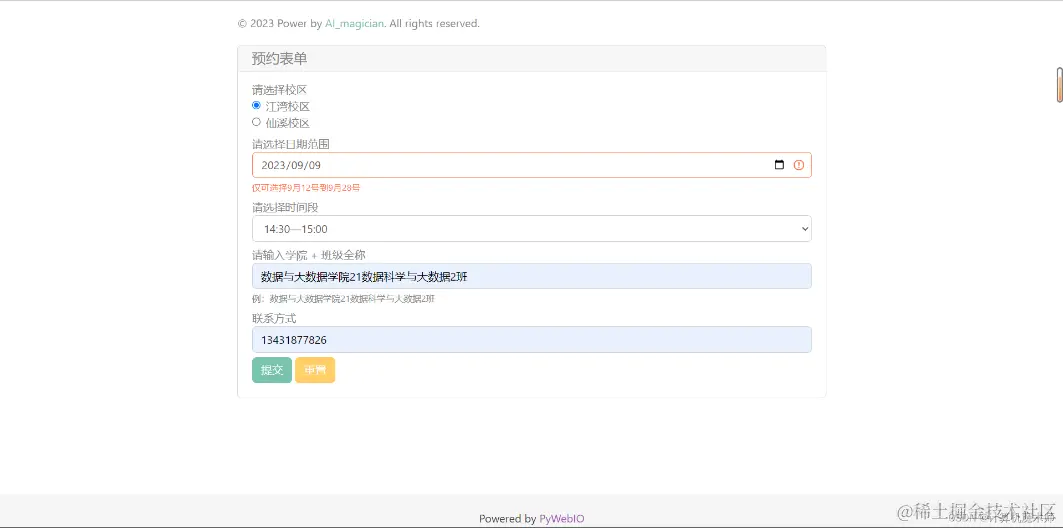This screenshot has height=528, width=1063.
Task: Click the example text 例：数据与大数据学院21数据科学与大数据2班
Action: click(x=343, y=299)
